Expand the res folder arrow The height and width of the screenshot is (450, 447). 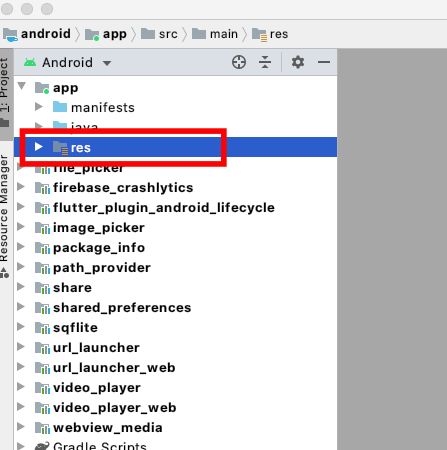point(39,147)
